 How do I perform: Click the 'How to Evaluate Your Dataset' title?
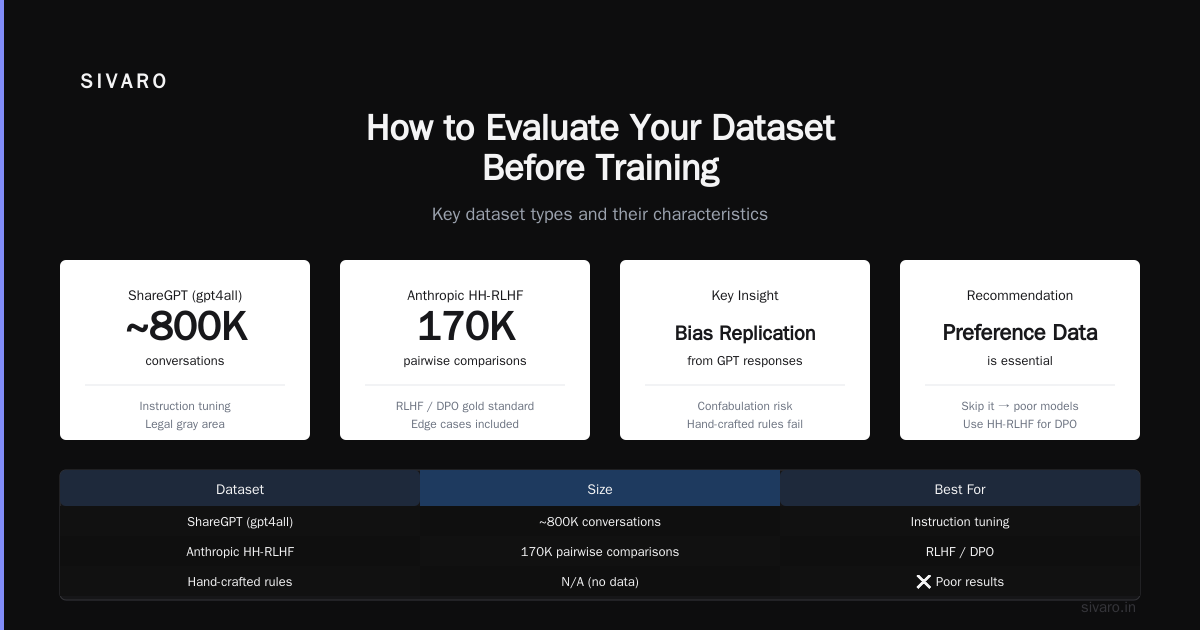coord(600,128)
